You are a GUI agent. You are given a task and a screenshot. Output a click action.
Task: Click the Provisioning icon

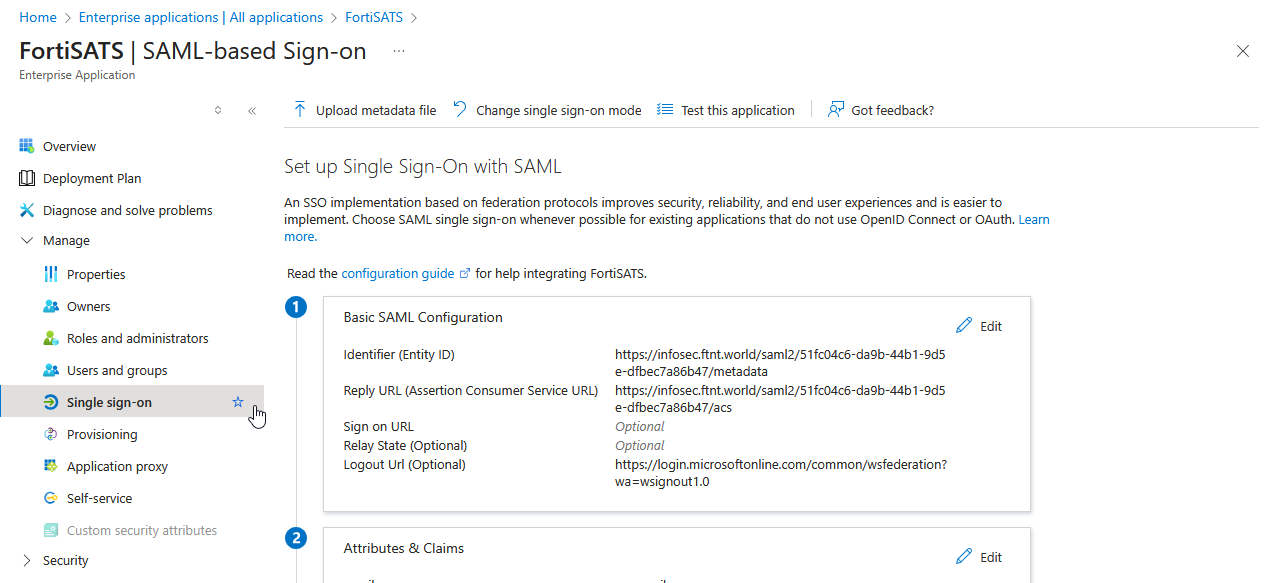(51, 434)
